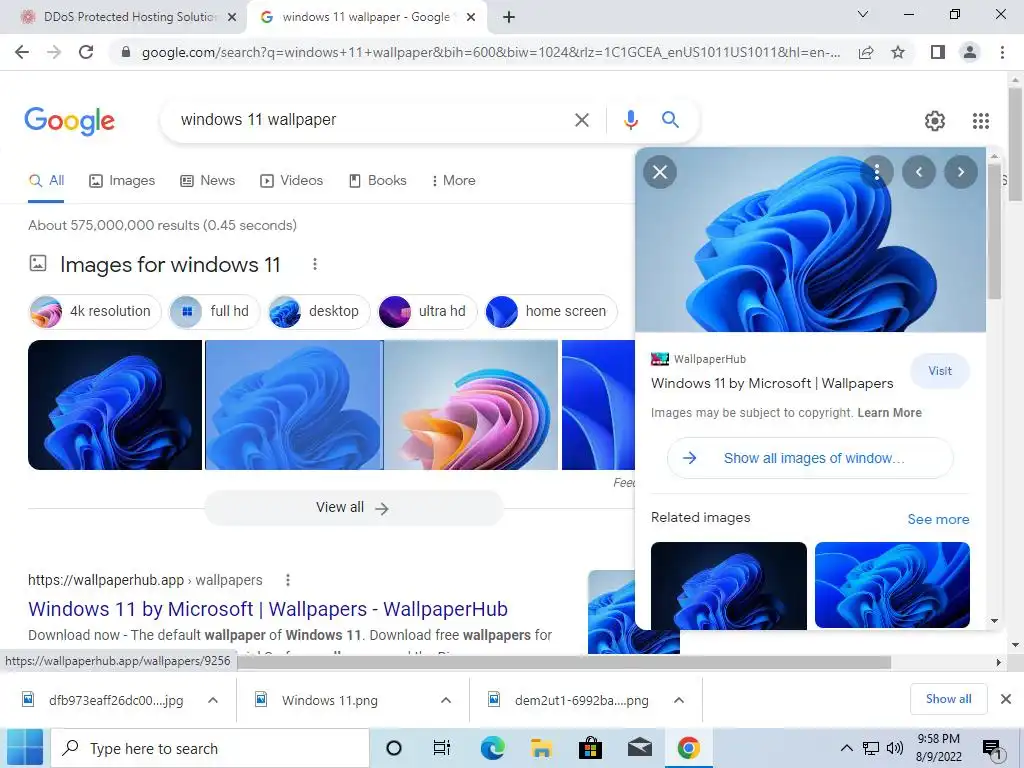Open options for Images for windows 11
This screenshot has width=1024, height=768.
click(315, 264)
